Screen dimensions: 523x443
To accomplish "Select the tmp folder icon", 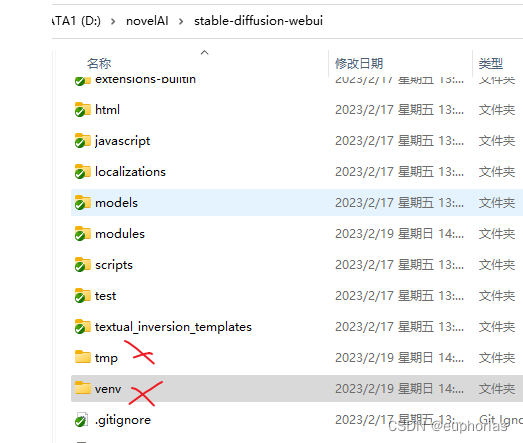I will [82, 357].
